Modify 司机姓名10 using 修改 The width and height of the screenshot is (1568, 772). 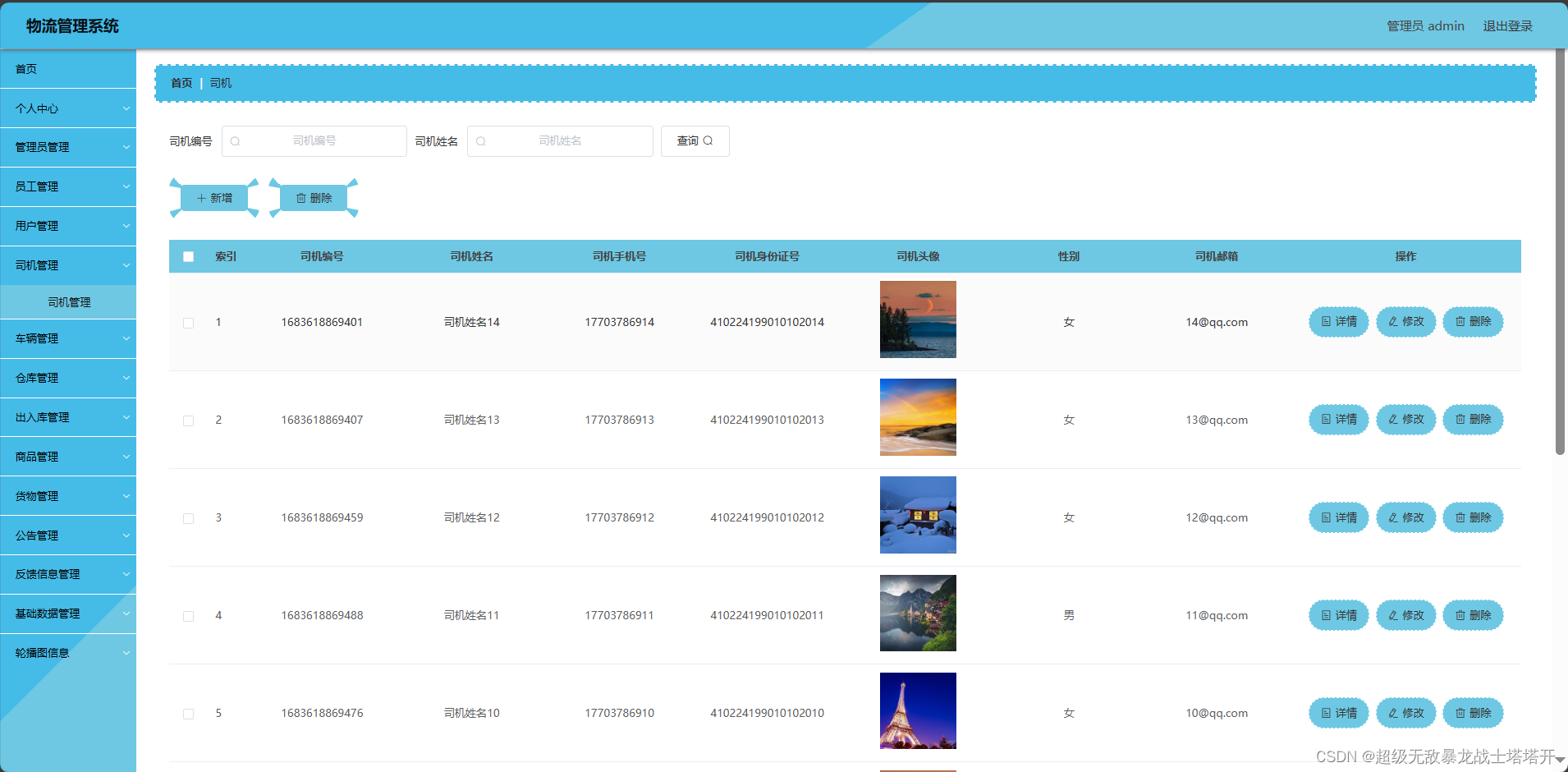(1405, 713)
